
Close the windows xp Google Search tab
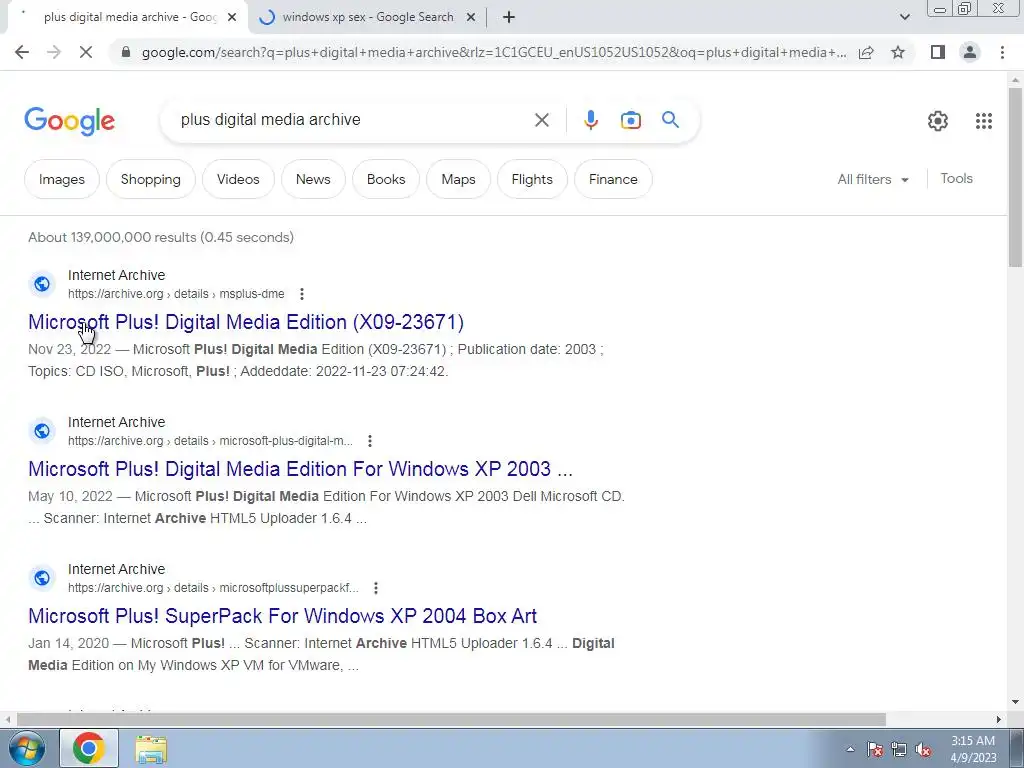point(471,18)
